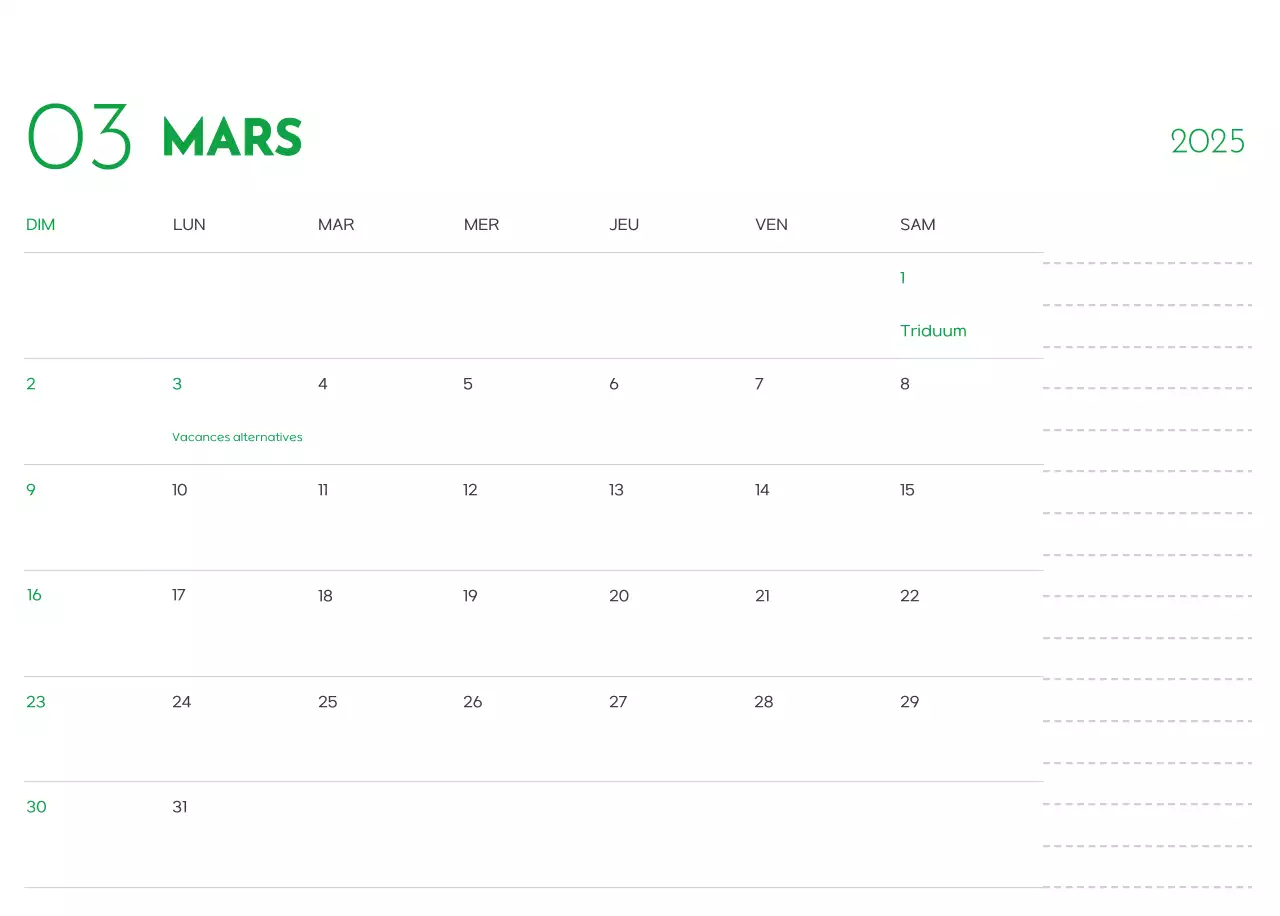
Task: Select date 14 in the calendar
Action: (762, 490)
